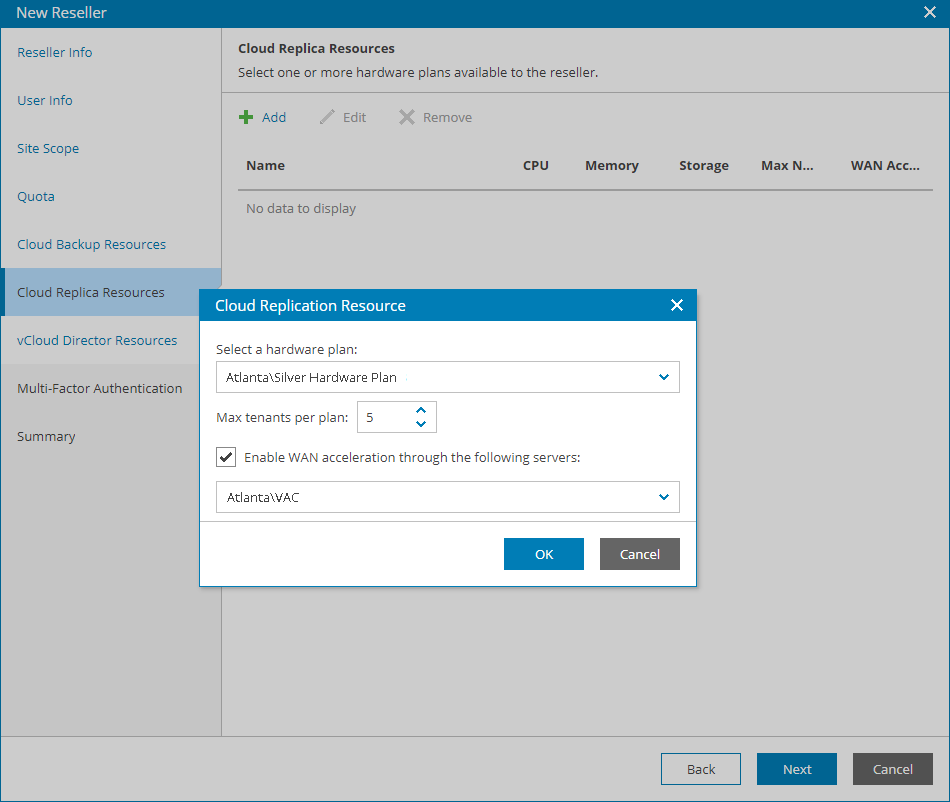Close the New Reseller wizard window
Screen dimensions: 950x802
pos(929,13)
